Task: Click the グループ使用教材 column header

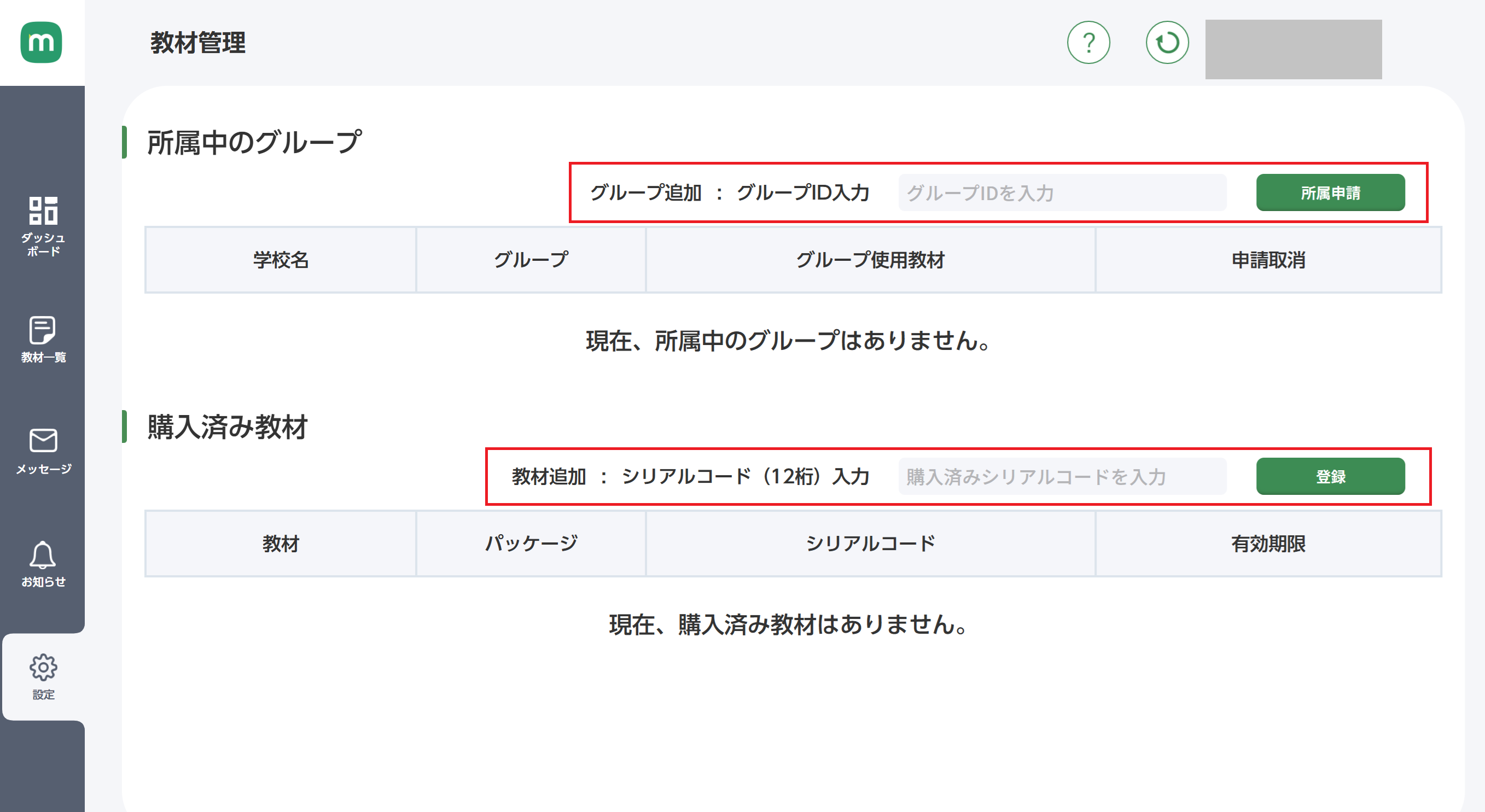Action: coord(870,260)
